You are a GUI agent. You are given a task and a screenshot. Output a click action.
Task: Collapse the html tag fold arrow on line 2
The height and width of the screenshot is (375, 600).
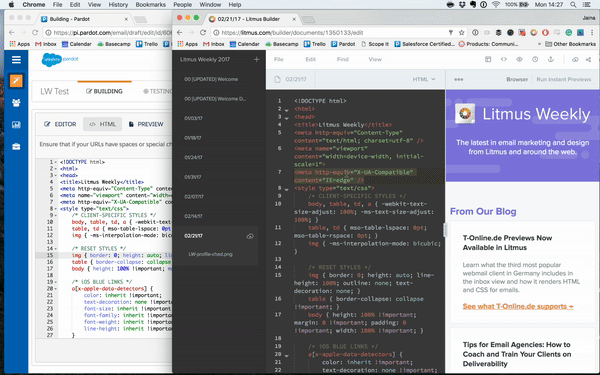pyautogui.click(x=286, y=110)
